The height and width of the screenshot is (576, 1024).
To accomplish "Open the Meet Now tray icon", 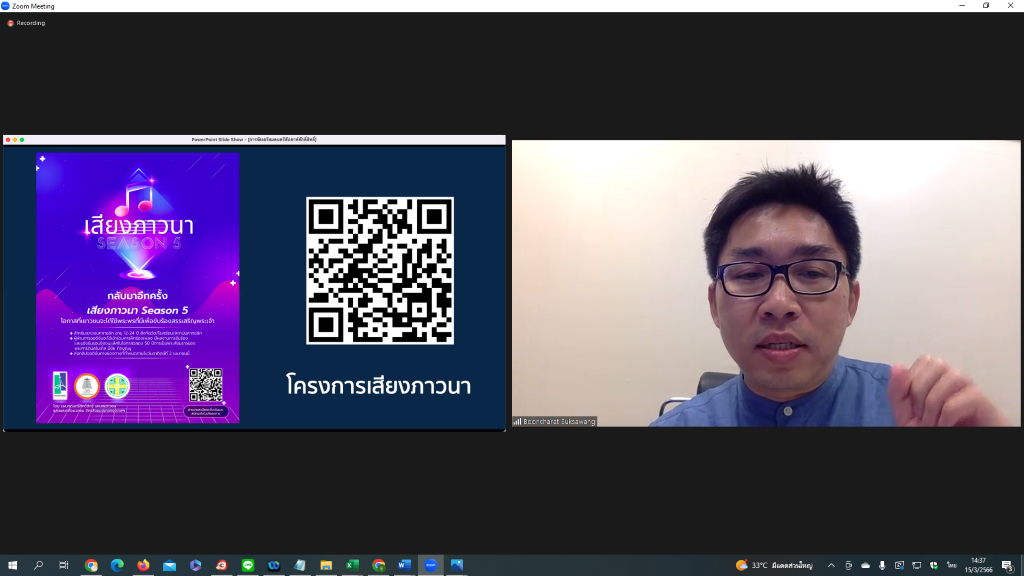I will click(x=848, y=566).
